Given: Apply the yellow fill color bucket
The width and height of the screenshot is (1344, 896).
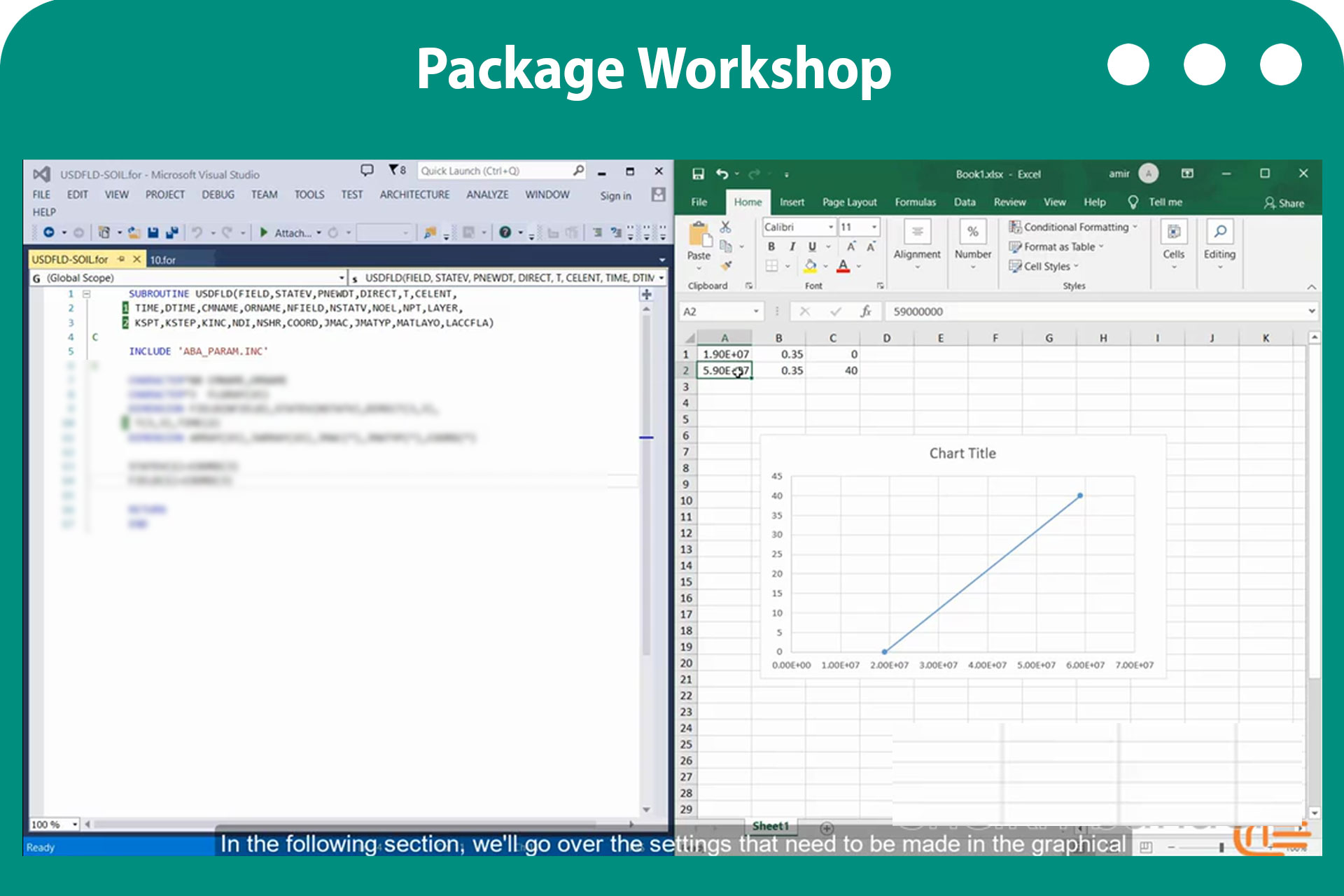Looking at the screenshot, I should [810, 266].
